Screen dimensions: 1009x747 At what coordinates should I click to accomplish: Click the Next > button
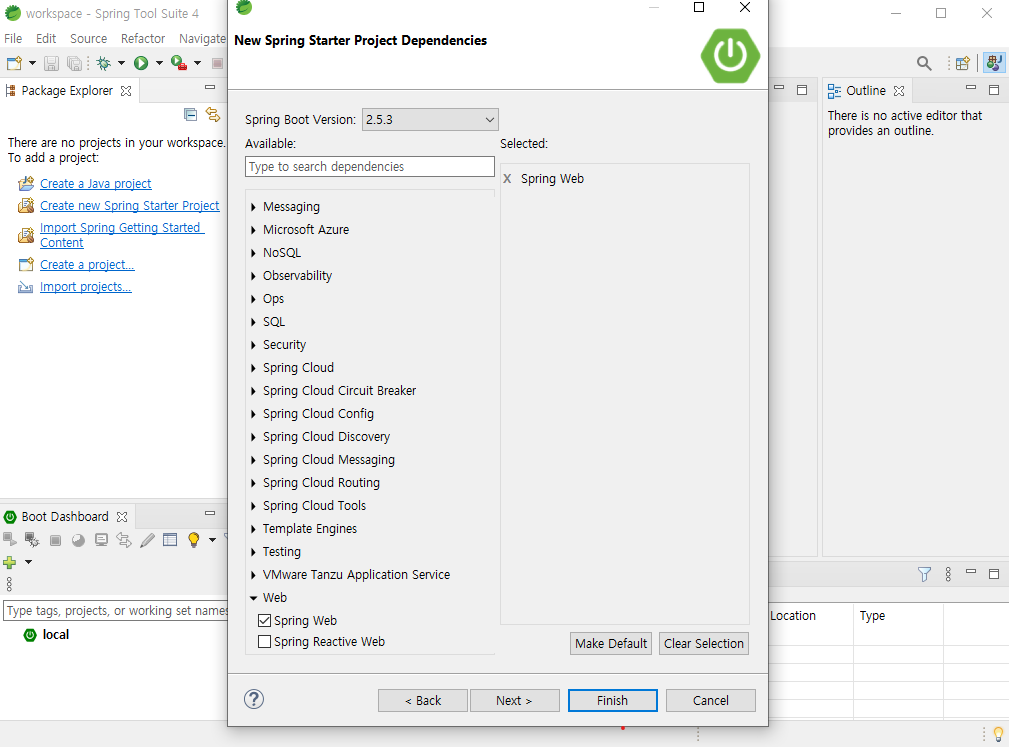click(x=514, y=701)
